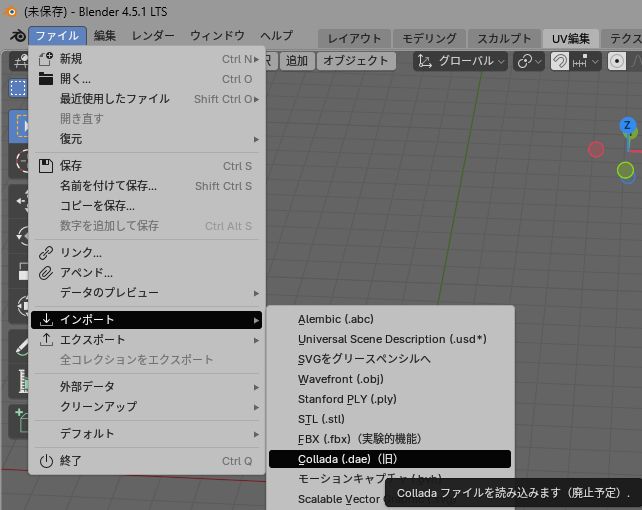Toggle proportional editing icon

tap(617, 61)
